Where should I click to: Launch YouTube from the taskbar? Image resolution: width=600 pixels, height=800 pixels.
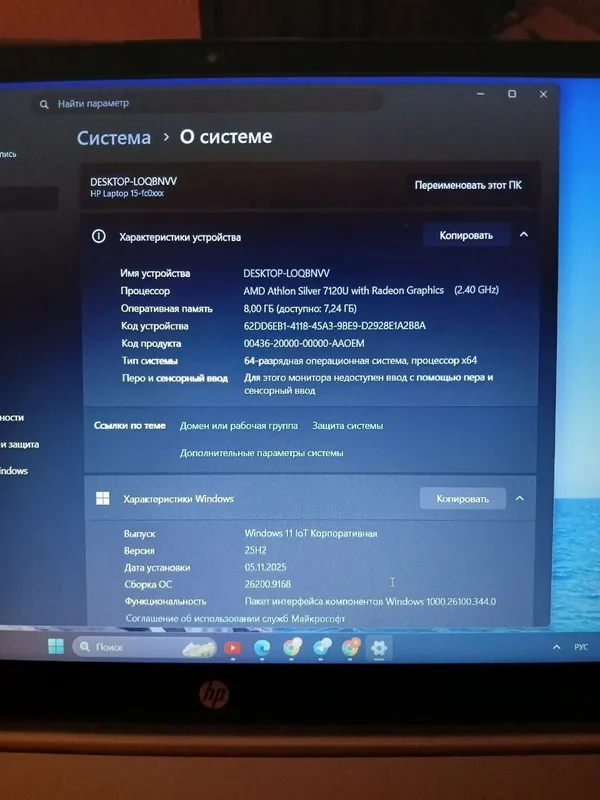(x=232, y=648)
